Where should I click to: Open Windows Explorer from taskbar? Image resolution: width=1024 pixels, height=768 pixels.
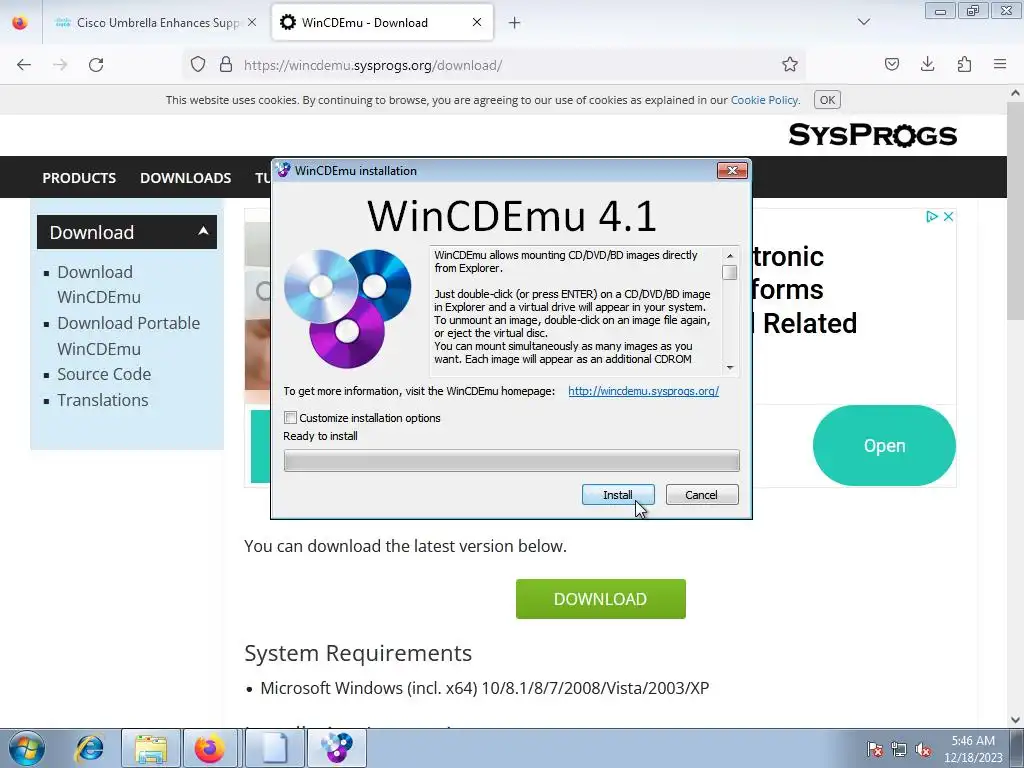[151, 748]
